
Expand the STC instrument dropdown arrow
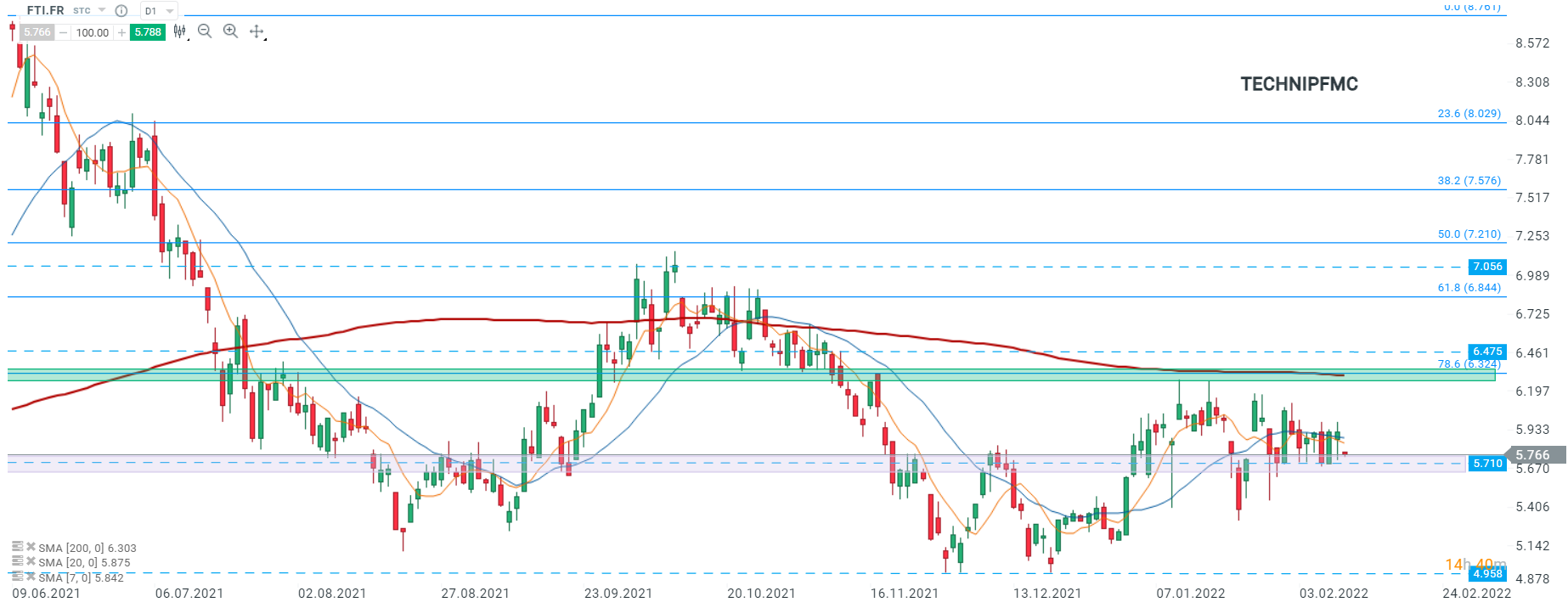(102, 11)
